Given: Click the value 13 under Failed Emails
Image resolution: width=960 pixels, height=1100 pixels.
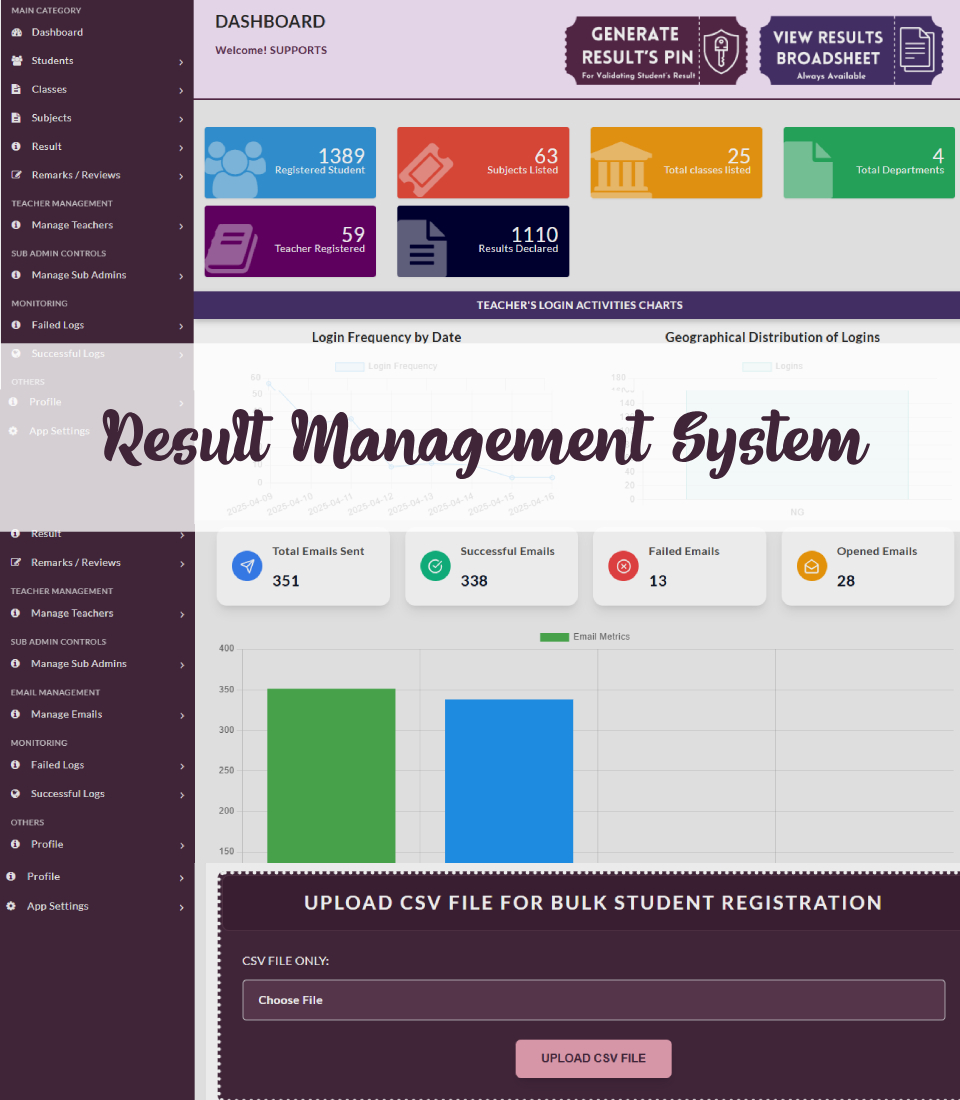Looking at the screenshot, I should tap(658, 581).
